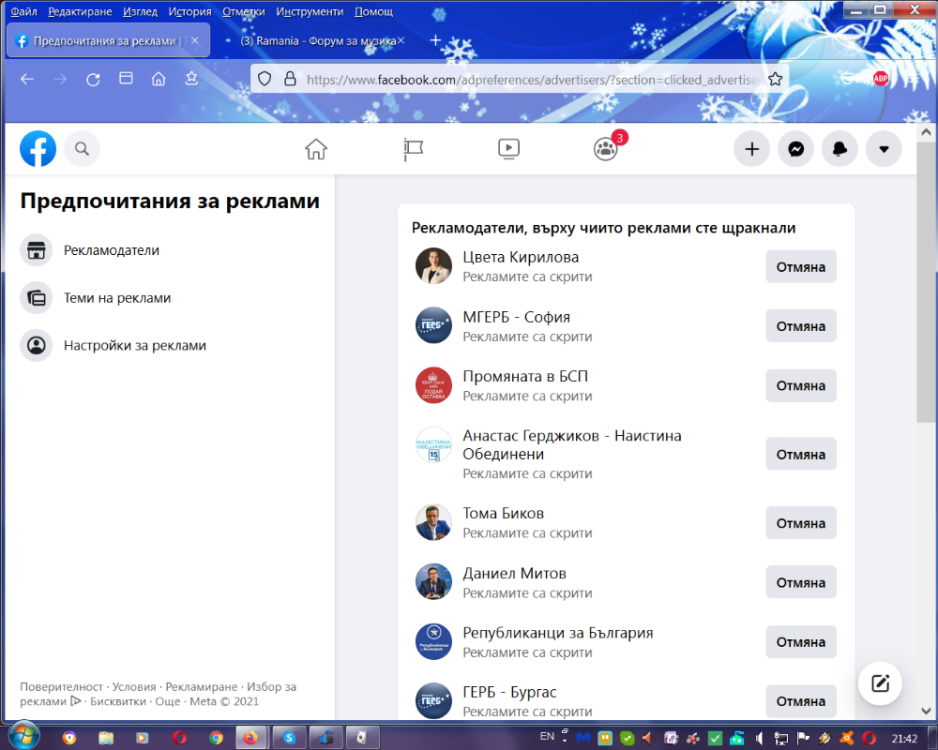Click Условия footer link
Screen dimensions: 938x750
(x=134, y=687)
